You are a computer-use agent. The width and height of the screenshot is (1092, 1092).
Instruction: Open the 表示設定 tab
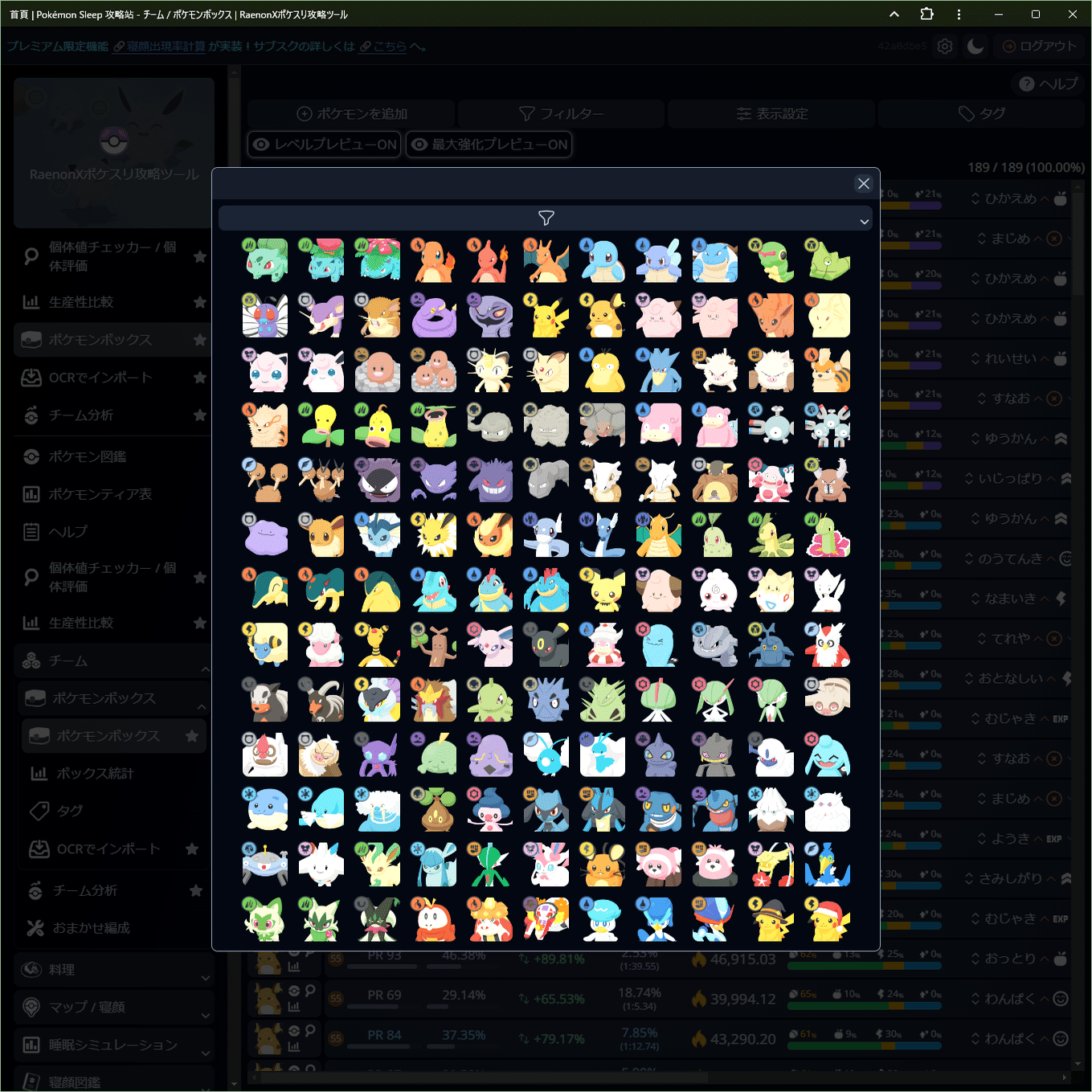(x=771, y=114)
